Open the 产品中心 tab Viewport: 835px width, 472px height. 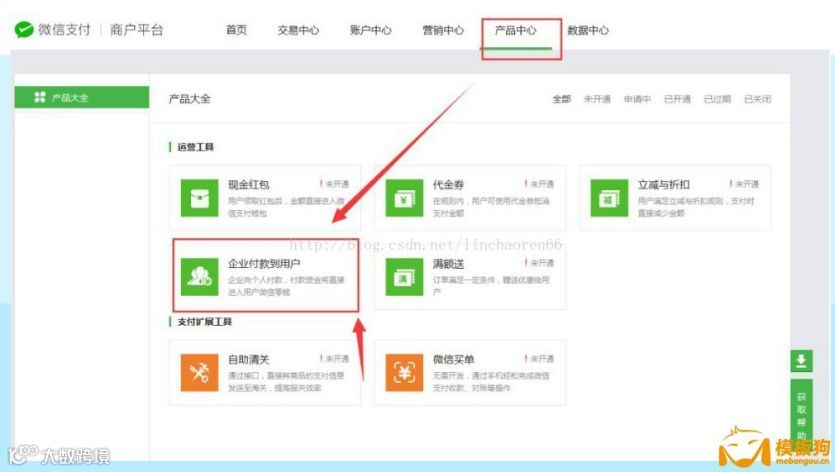click(515, 30)
